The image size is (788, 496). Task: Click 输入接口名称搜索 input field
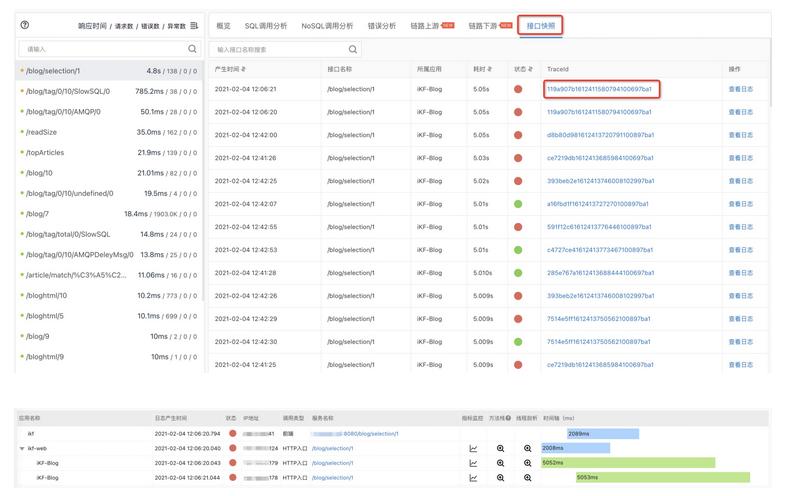point(285,49)
